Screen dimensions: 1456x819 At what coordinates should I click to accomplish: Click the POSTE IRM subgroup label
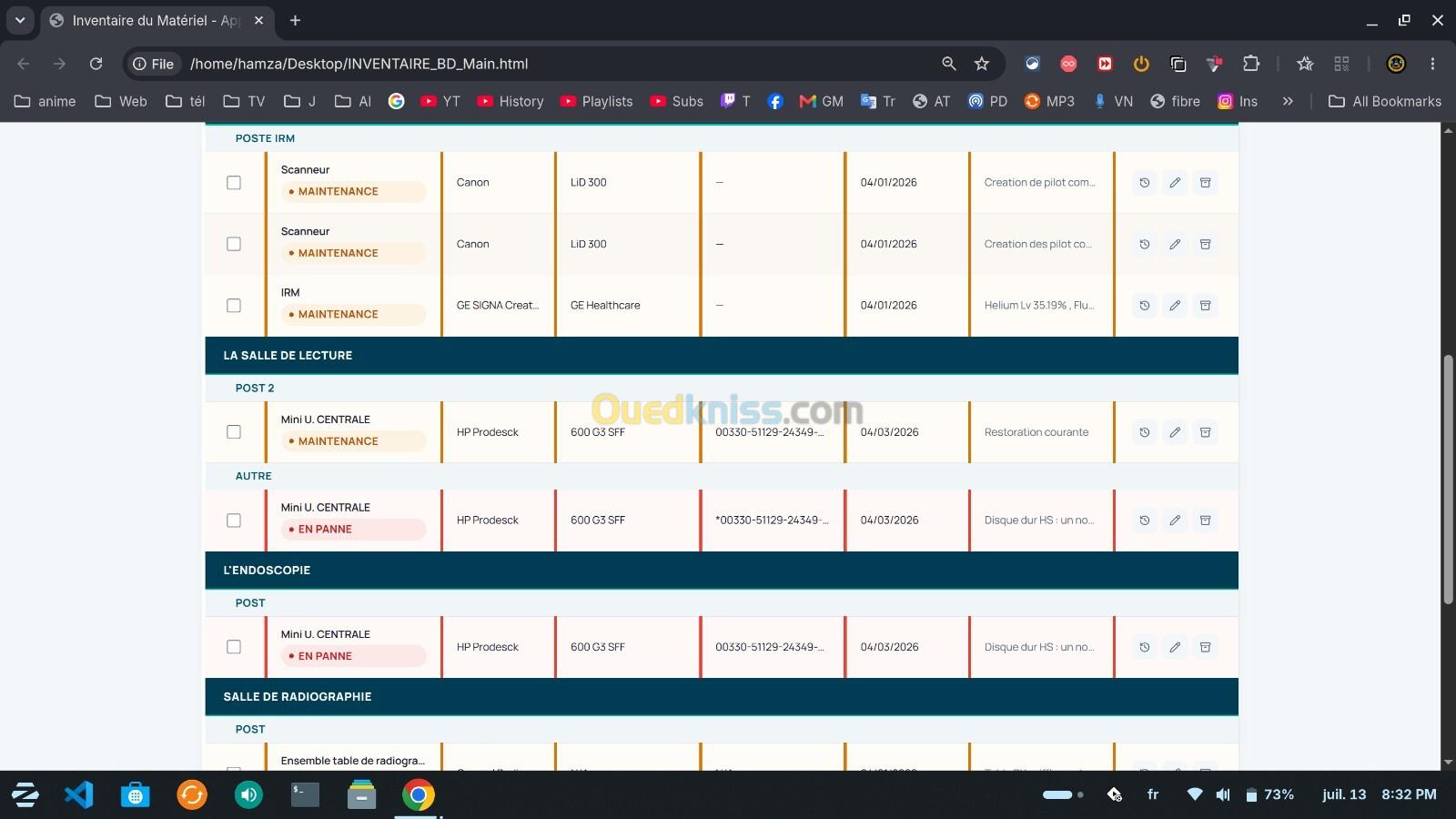(265, 138)
